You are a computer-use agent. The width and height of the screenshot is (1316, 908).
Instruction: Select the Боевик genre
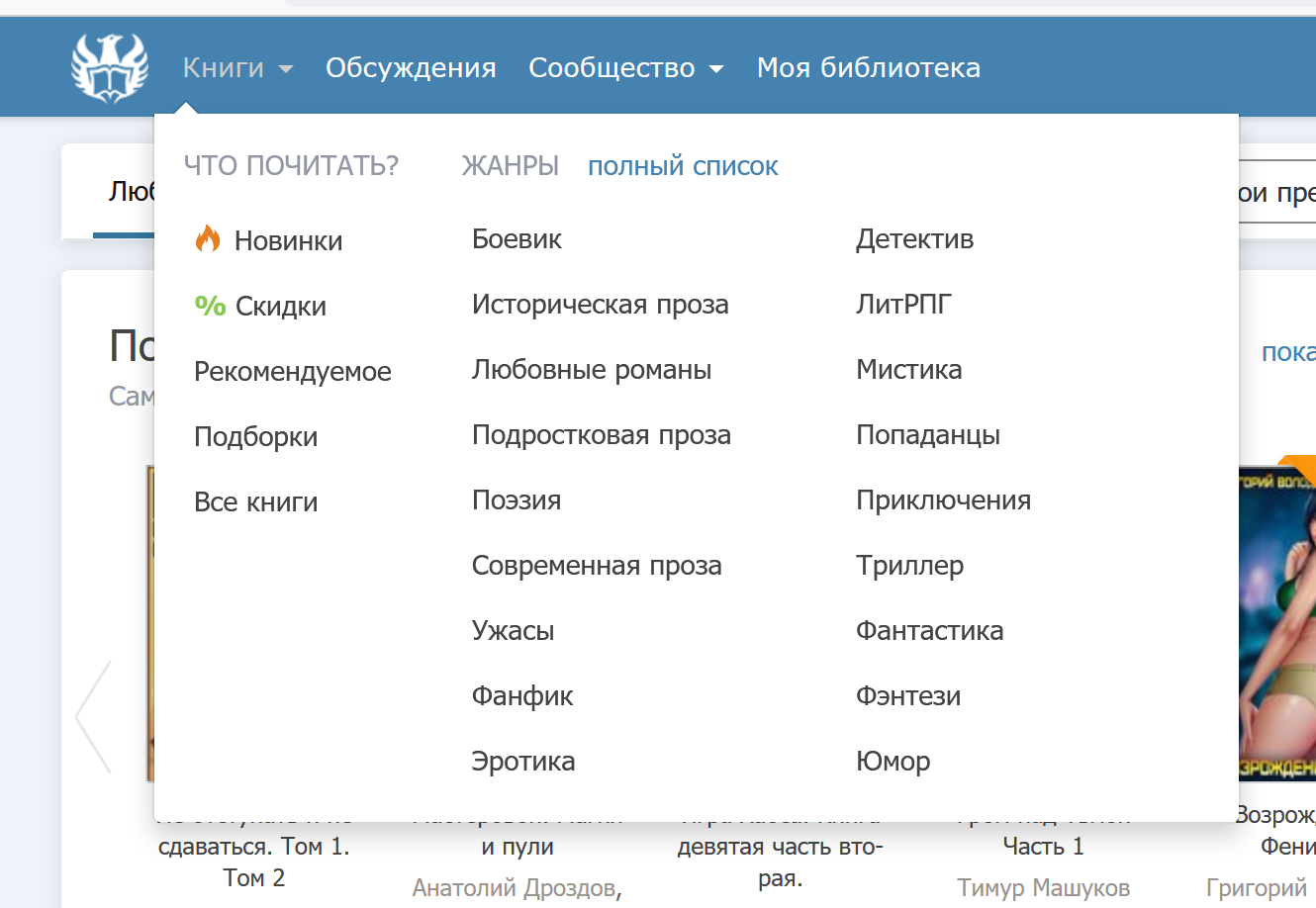click(x=517, y=239)
